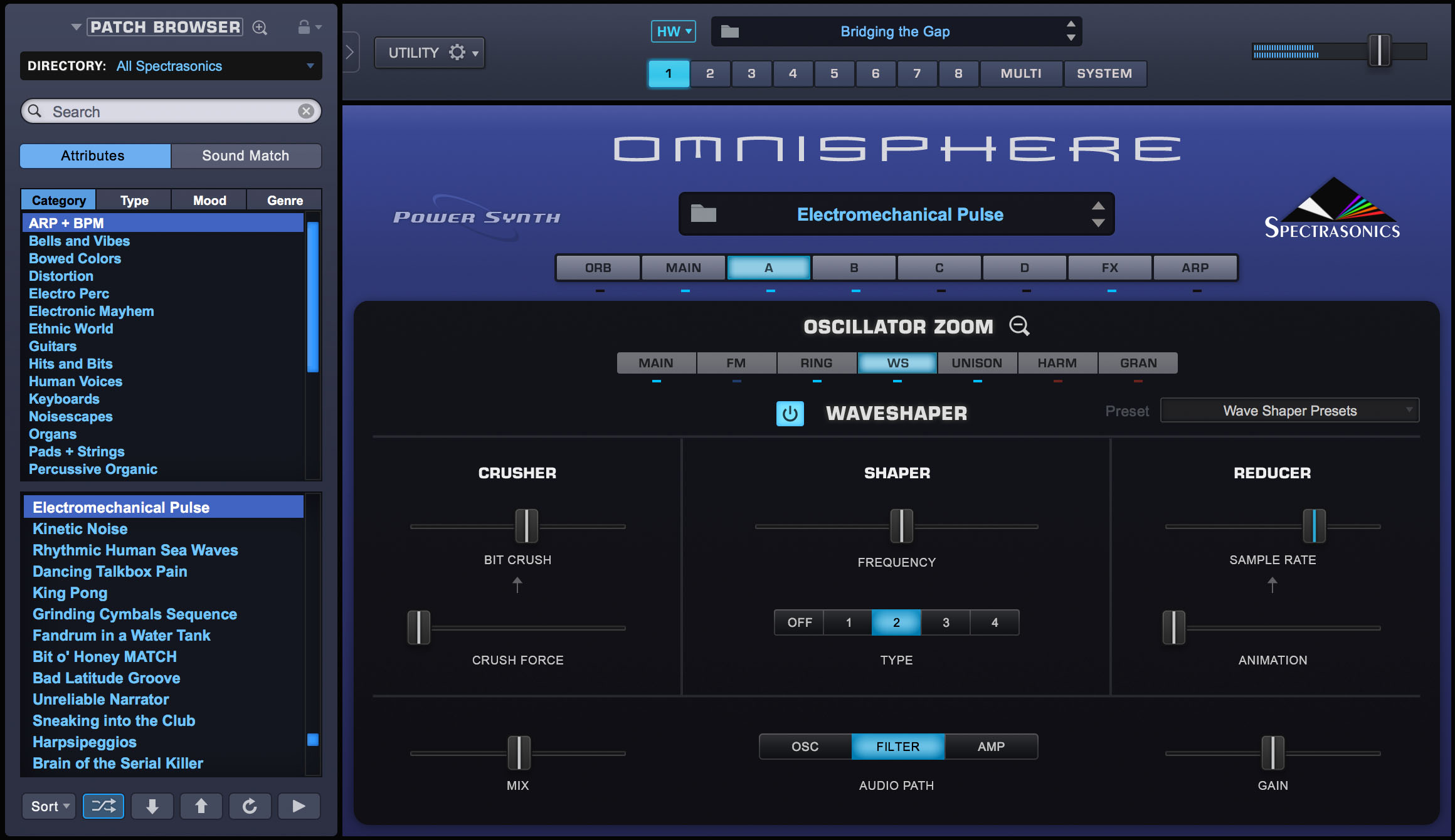Image resolution: width=1455 pixels, height=840 pixels.
Task: Toggle the Waveshaper power button
Action: (x=790, y=413)
